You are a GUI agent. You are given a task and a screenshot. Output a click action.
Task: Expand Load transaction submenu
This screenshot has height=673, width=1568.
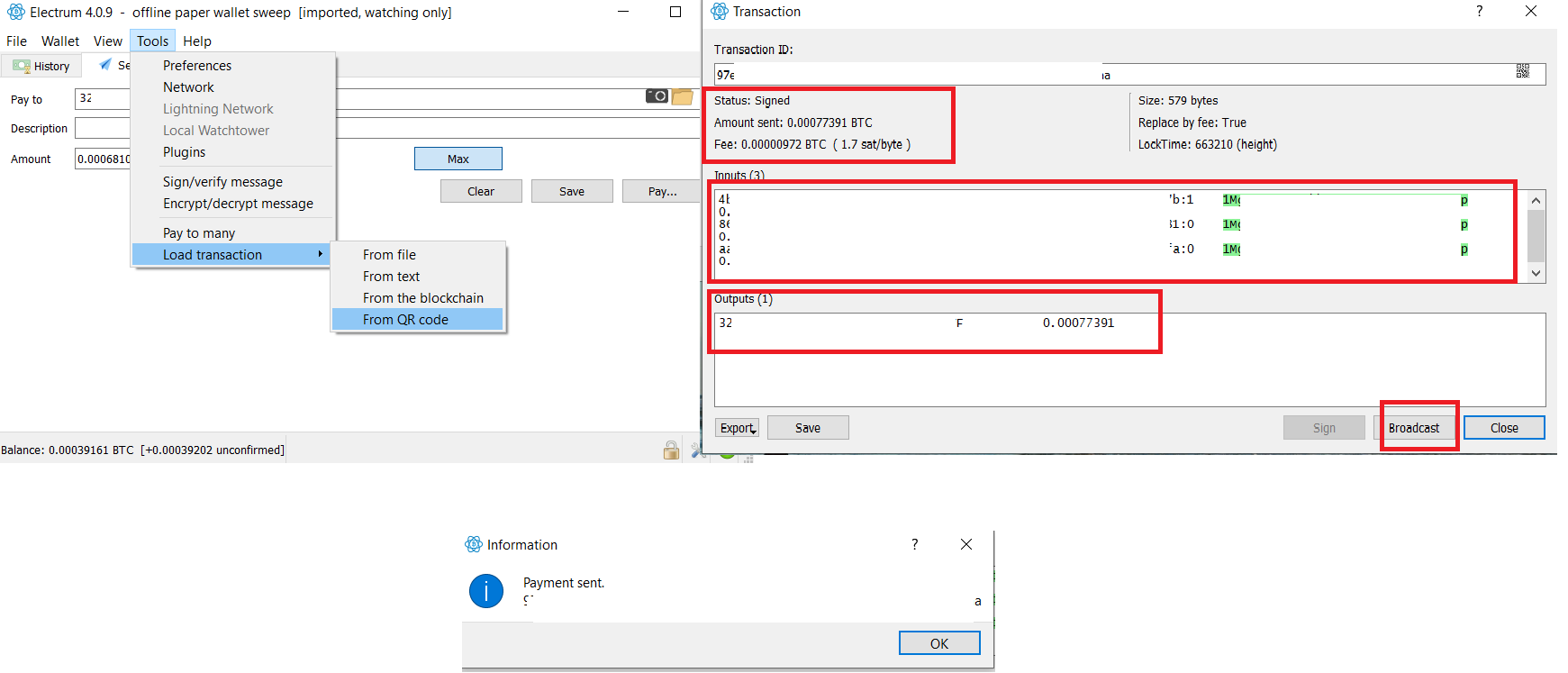coord(231,254)
